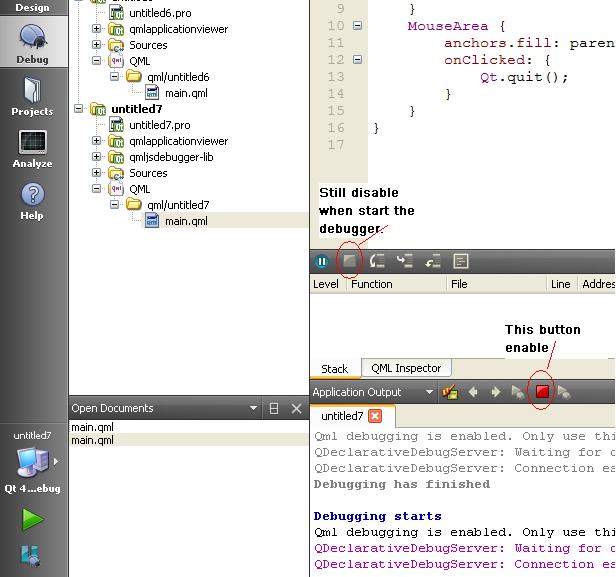Click re-run configuration icon in Application Output
Viewport: 616px width, 577px height.
tap(518, 392)
